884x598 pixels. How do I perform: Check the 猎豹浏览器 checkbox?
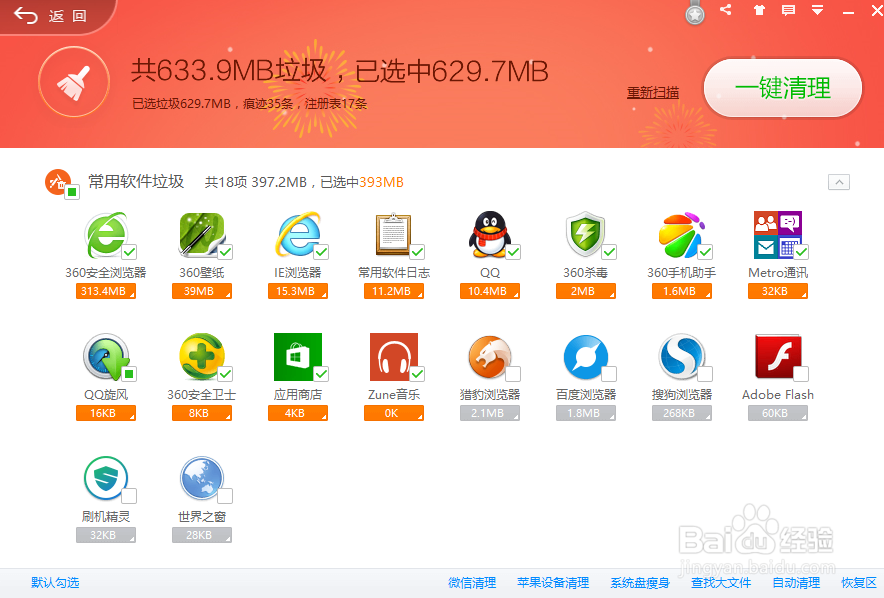pyautogui.click(x=513, y=374)
